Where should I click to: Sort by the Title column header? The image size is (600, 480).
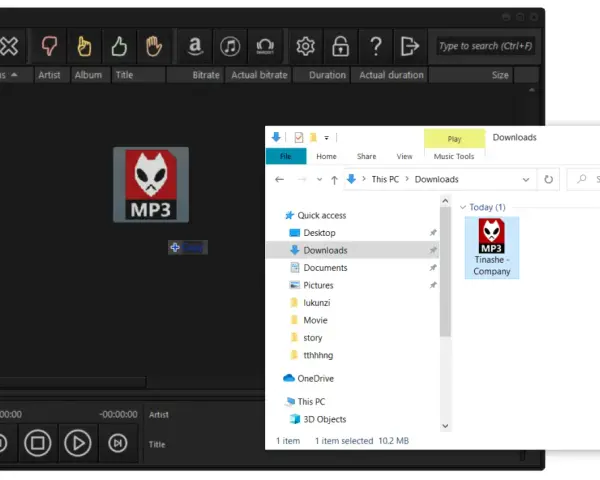(138, 75)
